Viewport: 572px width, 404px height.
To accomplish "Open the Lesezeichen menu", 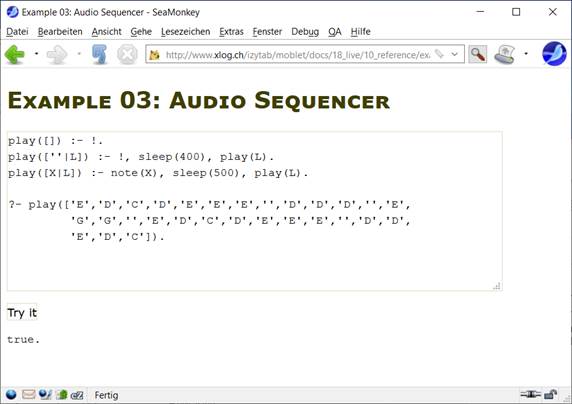I will [185, 32].
